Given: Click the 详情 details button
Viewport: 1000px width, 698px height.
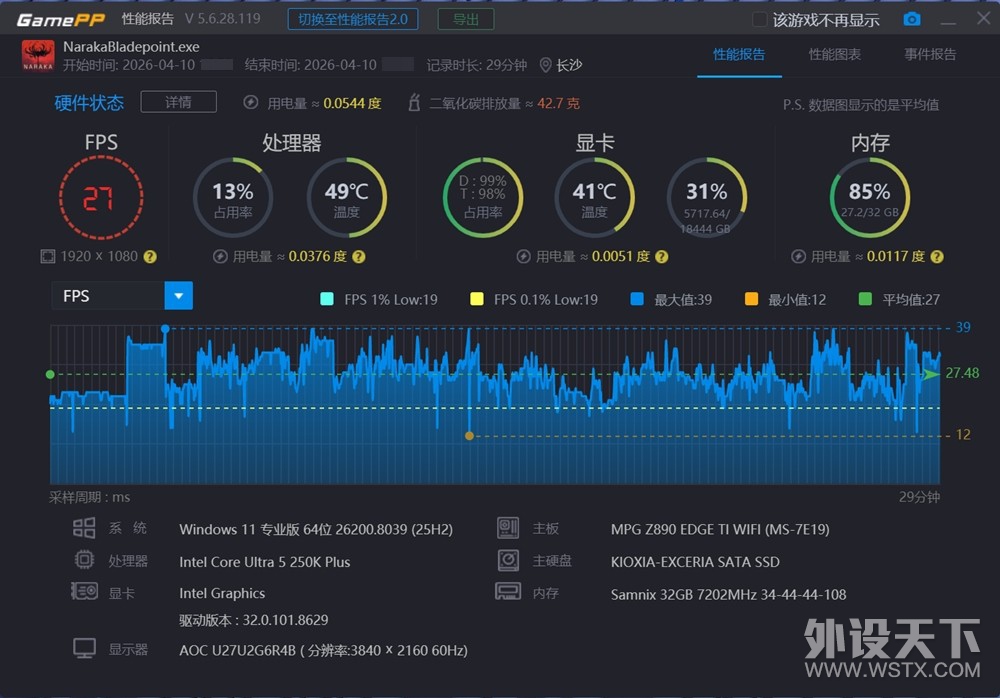Looking at the screenshot, I should pos(179,102).
